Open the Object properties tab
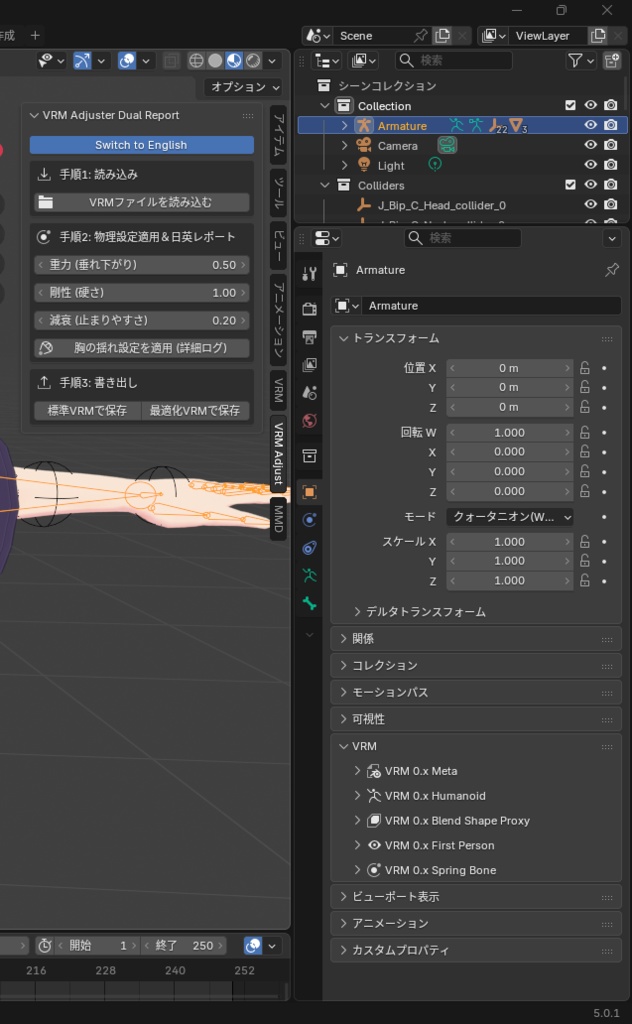632x1024 pixels. (309, 492)
